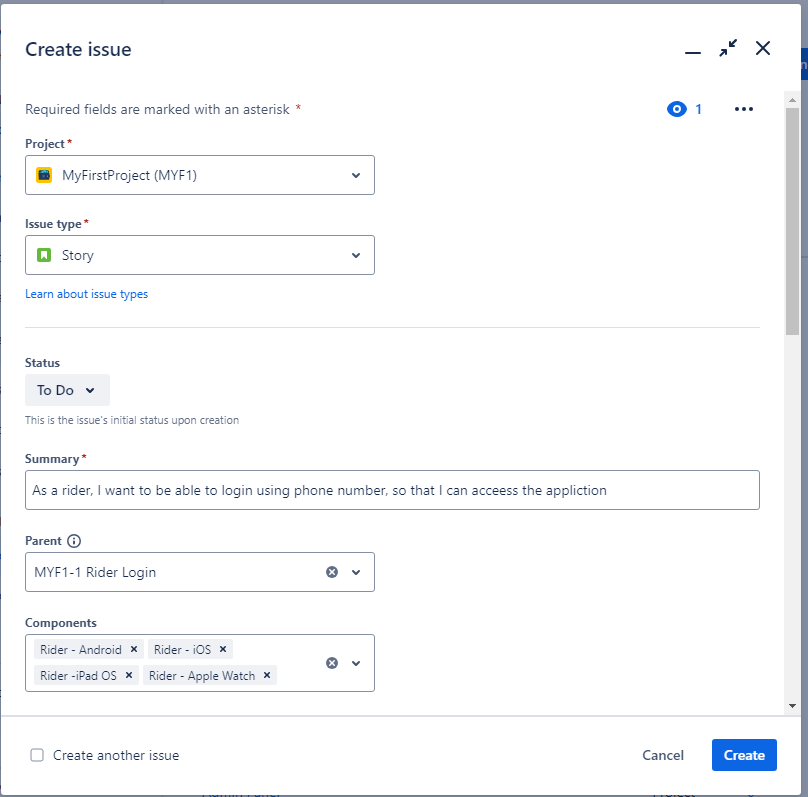Expand the Parent field dropdown arrow
Image resolution: width=808 pixels, height=797 pixels.
(356, 572)
